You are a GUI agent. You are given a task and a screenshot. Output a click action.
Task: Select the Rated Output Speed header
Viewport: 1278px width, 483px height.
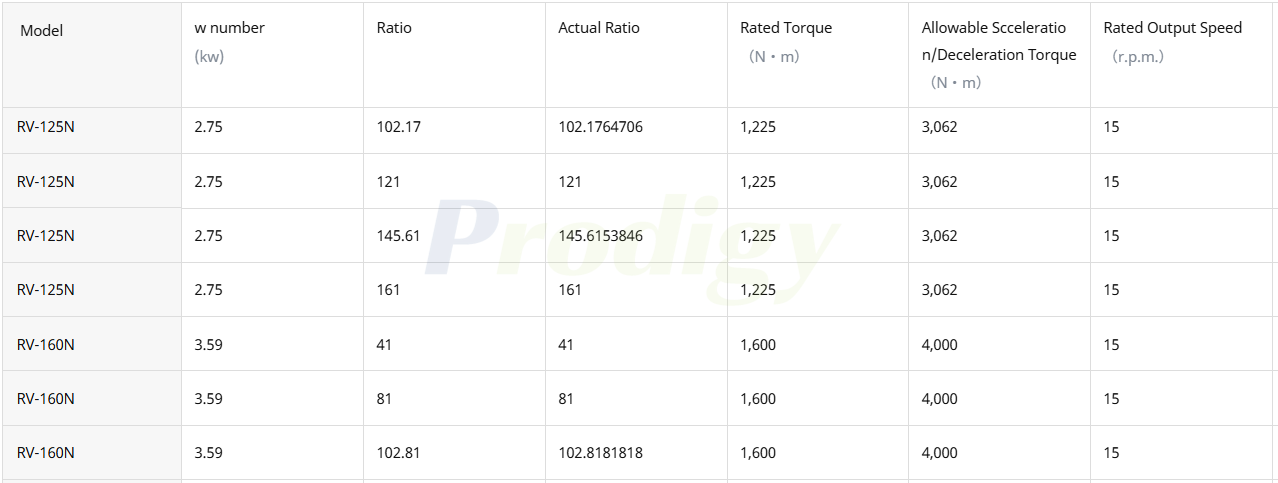(x=1181, y=54)
